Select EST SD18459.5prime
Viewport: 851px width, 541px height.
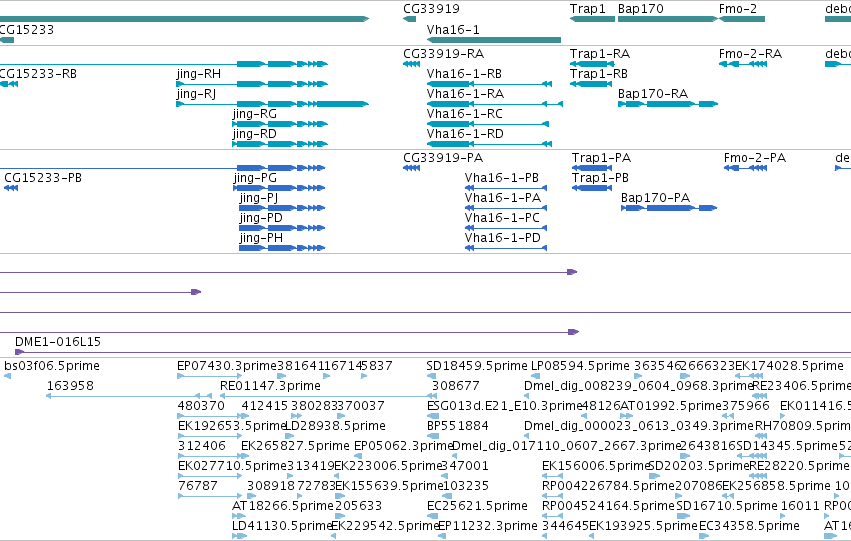(x=431, y=375)
